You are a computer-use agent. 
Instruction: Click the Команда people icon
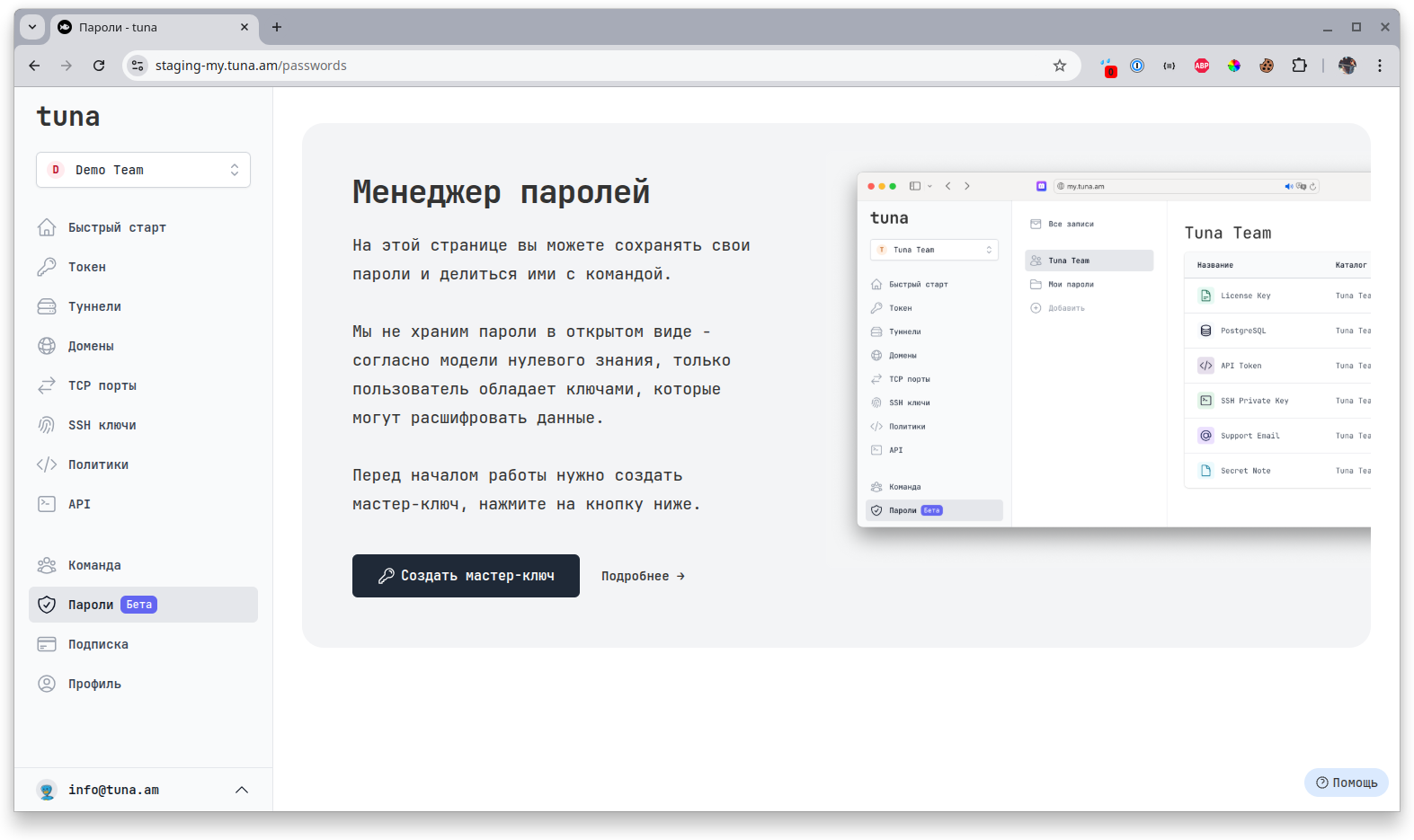click(x=47, y=565)
